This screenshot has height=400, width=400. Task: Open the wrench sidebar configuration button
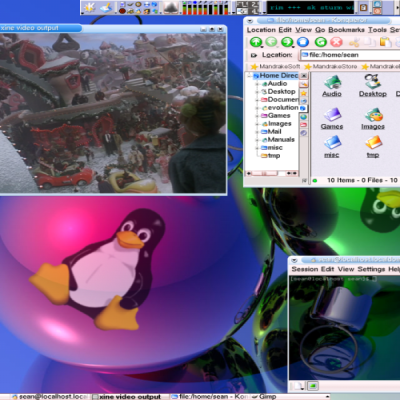pyautogui.click(x=304, y=85)
